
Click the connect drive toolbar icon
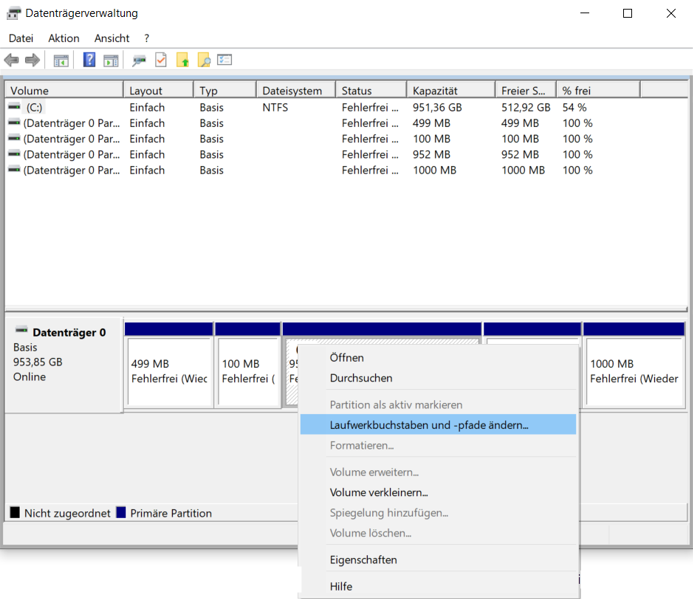[x=139, y=60]
